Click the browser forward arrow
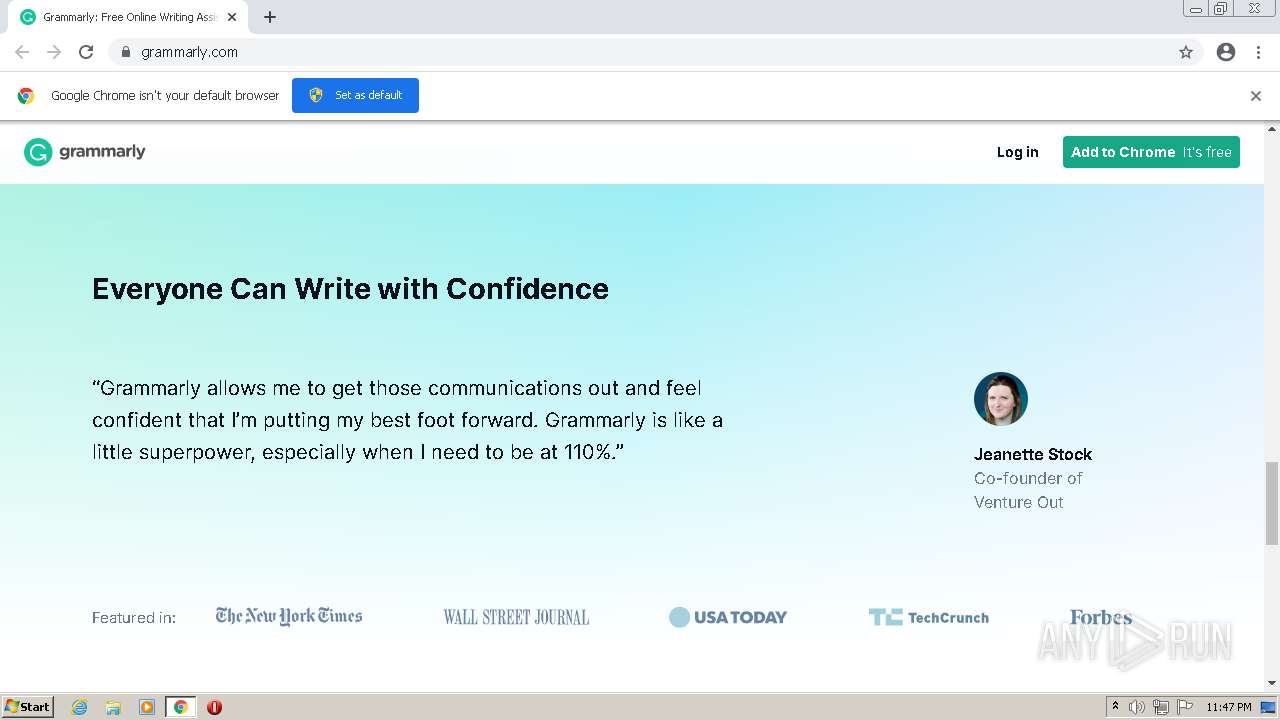This screenshot has width=1280, height=720. [x=54, y=52]
